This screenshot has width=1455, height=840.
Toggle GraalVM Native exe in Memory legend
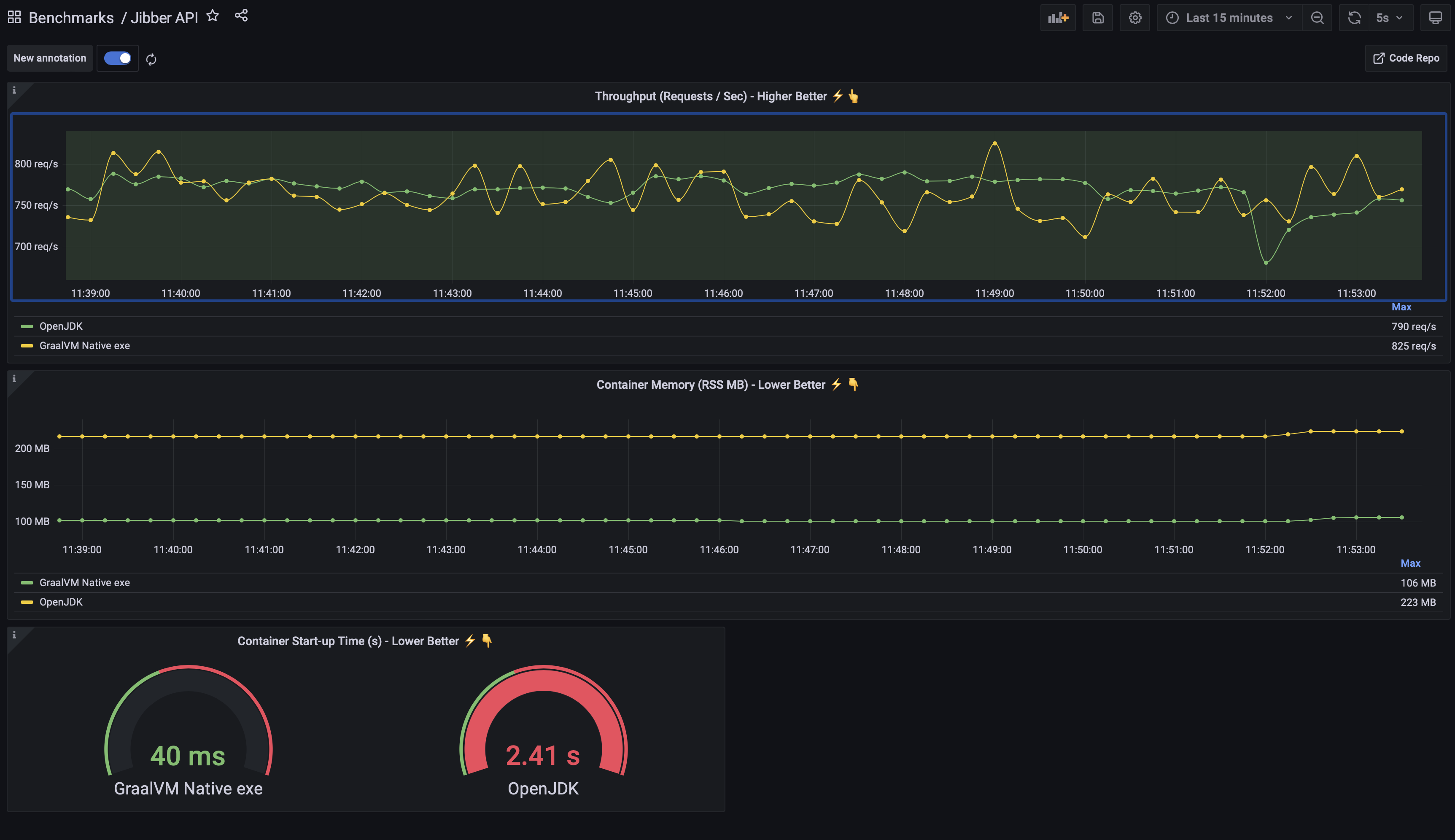pyautogui.click(x=84, y=583)
